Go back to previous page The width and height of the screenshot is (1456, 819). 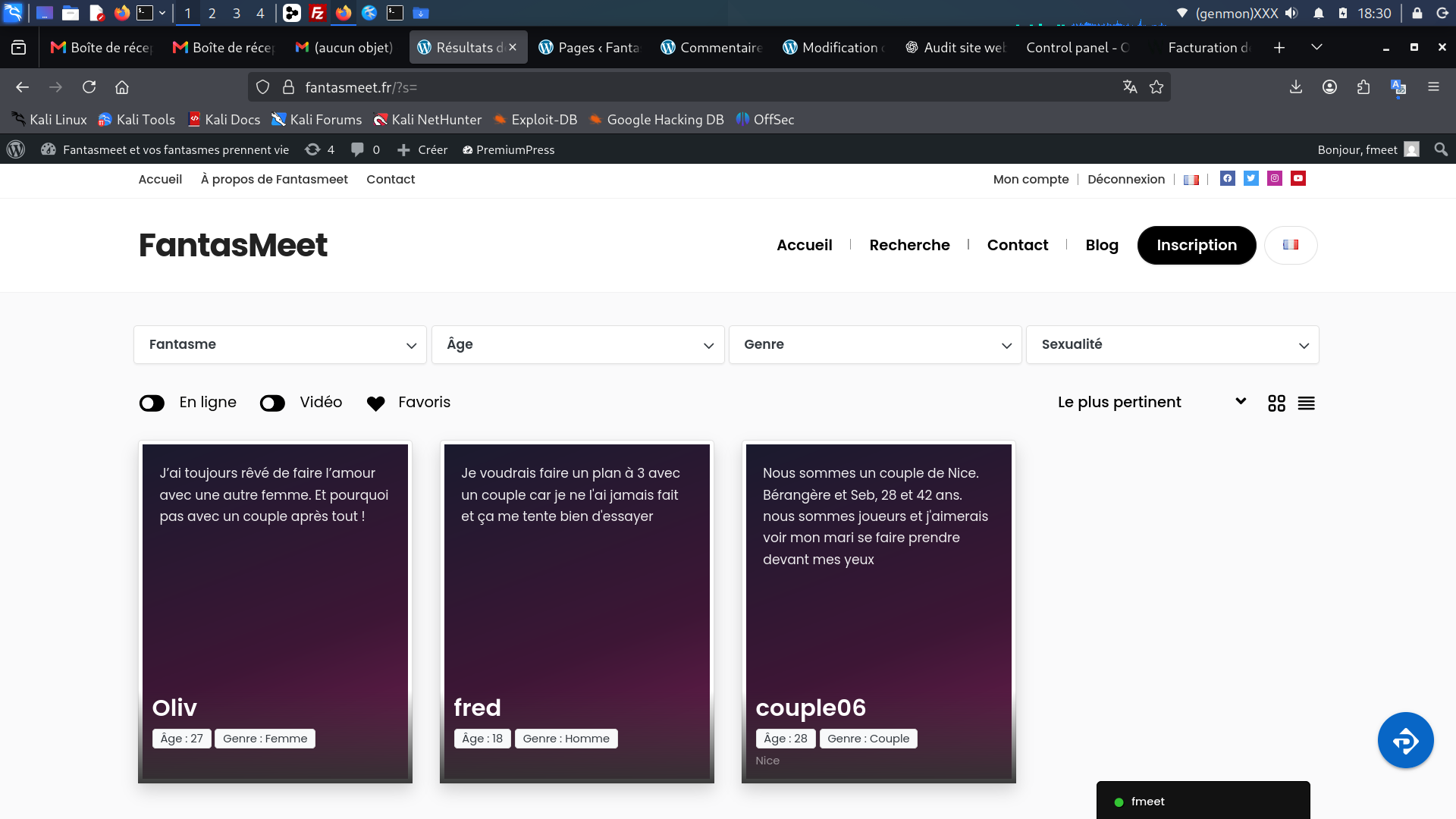23,87
